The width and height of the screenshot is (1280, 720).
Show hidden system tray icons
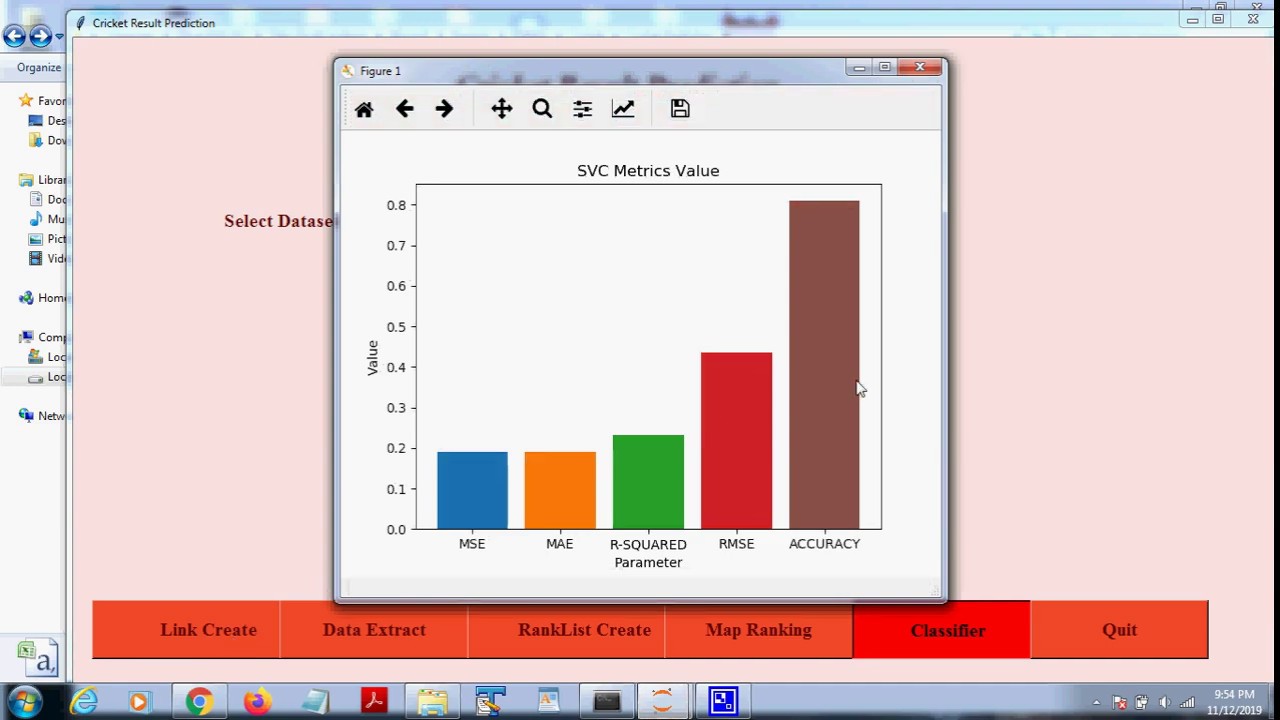tap(1097, 702)
